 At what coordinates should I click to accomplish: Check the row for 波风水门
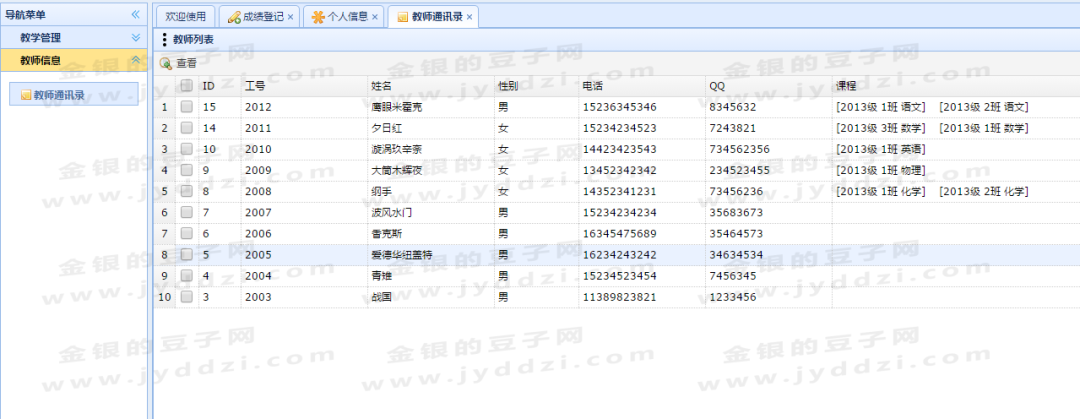point(187,212)
